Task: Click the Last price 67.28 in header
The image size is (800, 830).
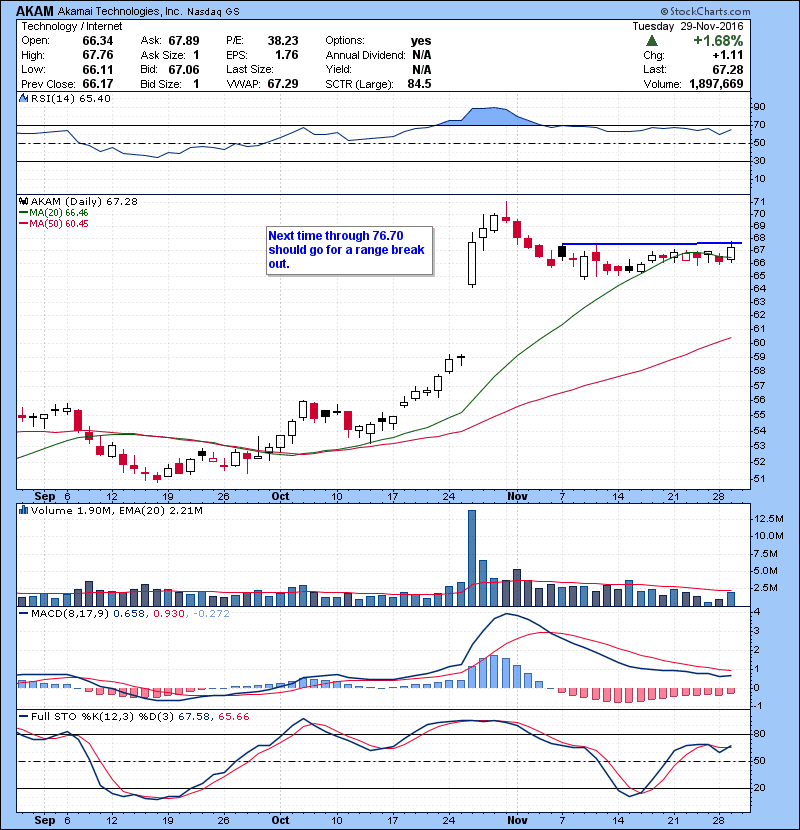Action: click(x=727, y=69)
